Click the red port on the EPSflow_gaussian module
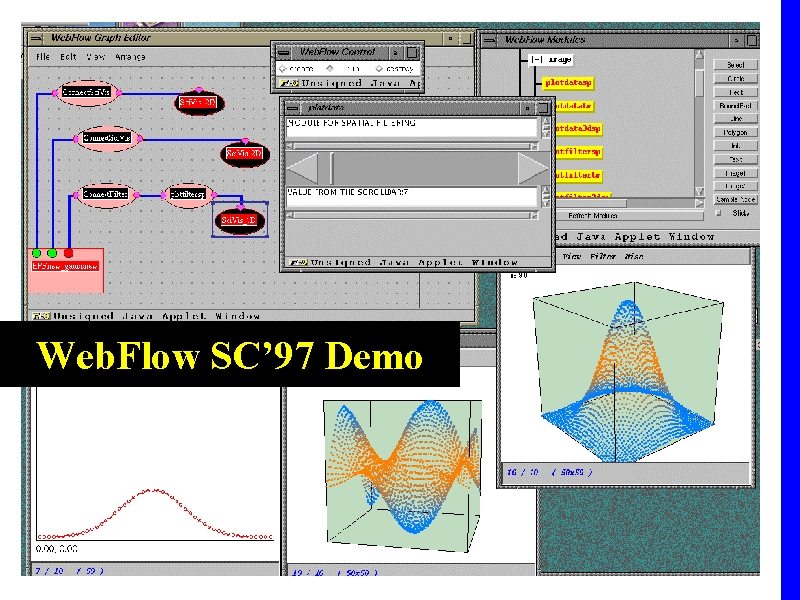The width and height of the screenshot is (800, 600). click(x=68, y=253)
